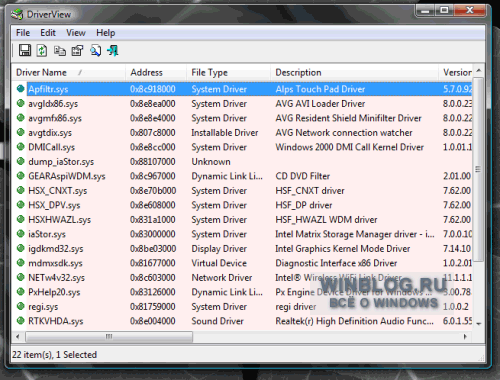Click the address 0x8c918000 cell
This screenshot has height=380, width=500.
tap(153, 89)
